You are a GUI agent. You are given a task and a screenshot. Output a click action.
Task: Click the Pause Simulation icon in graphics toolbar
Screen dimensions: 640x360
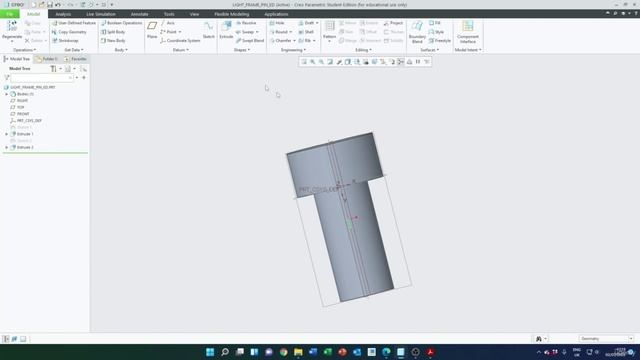(x=418, y=62)
